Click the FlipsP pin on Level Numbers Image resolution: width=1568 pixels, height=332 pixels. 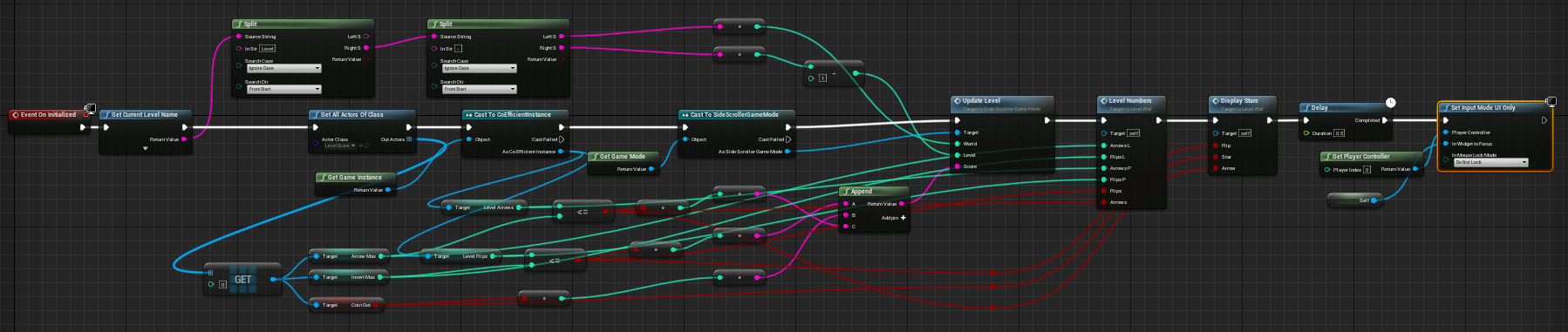pyautogui.click(x=1104, y=180)
